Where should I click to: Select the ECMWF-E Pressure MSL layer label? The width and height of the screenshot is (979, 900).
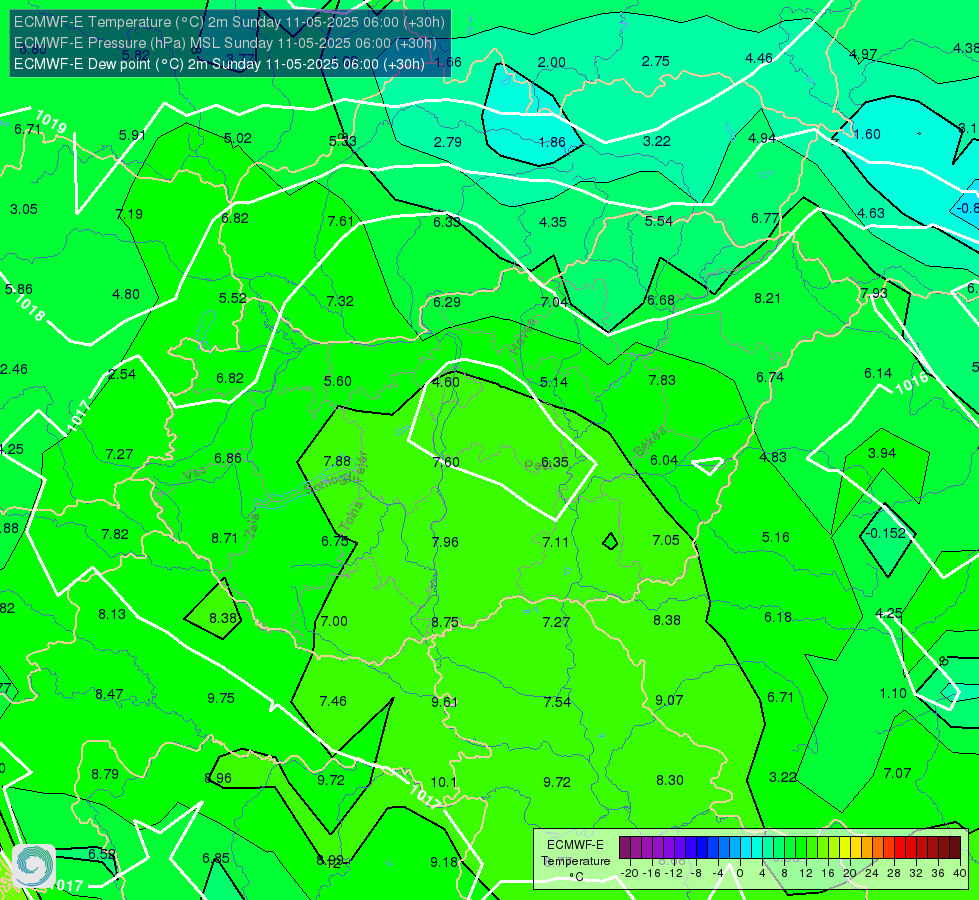pyautogui.click(x=225, y=43)
